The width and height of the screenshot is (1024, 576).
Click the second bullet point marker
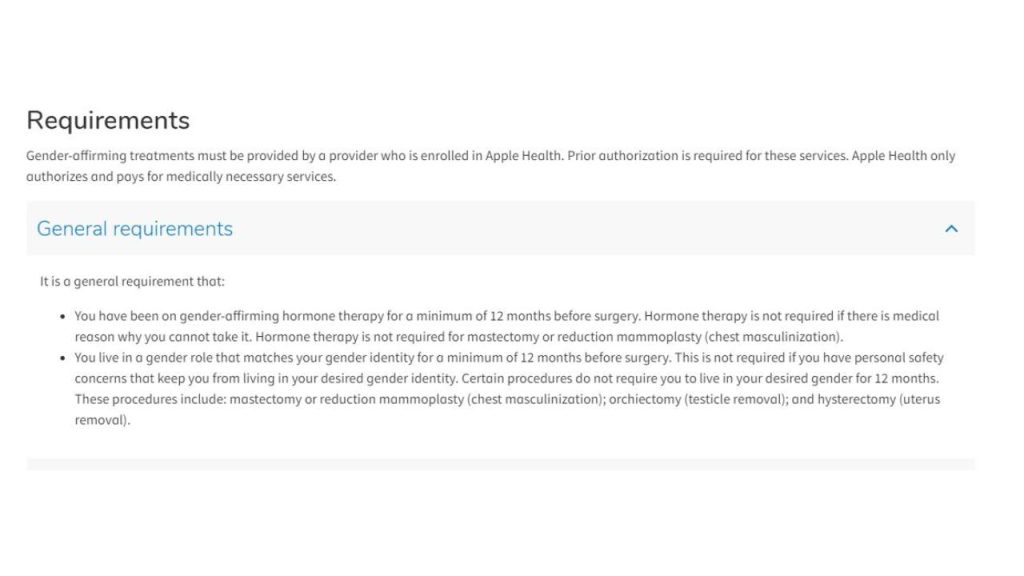62,357
